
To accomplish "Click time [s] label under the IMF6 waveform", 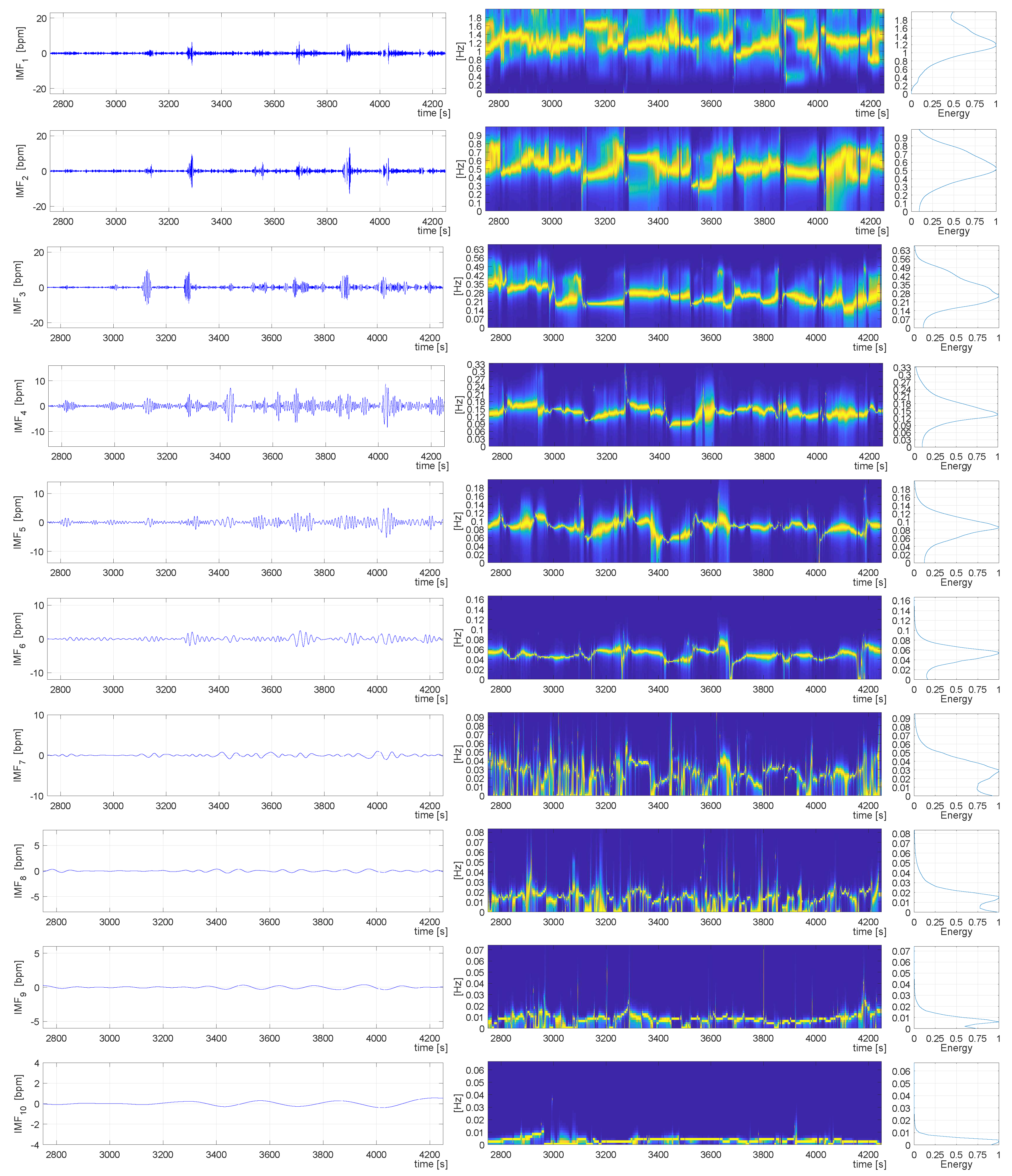I will (431, 699).
